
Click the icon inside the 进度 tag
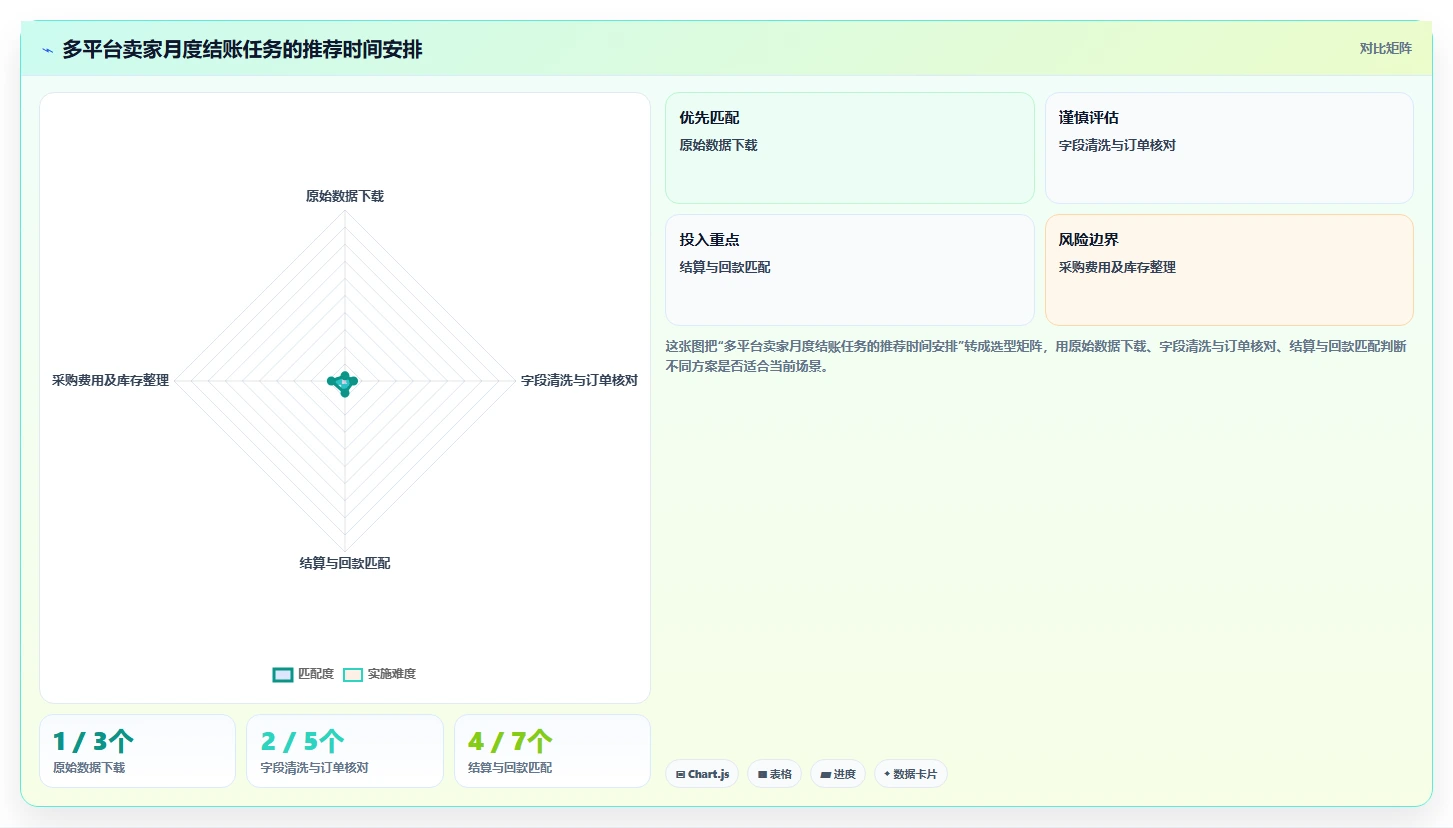coord(825,774)
